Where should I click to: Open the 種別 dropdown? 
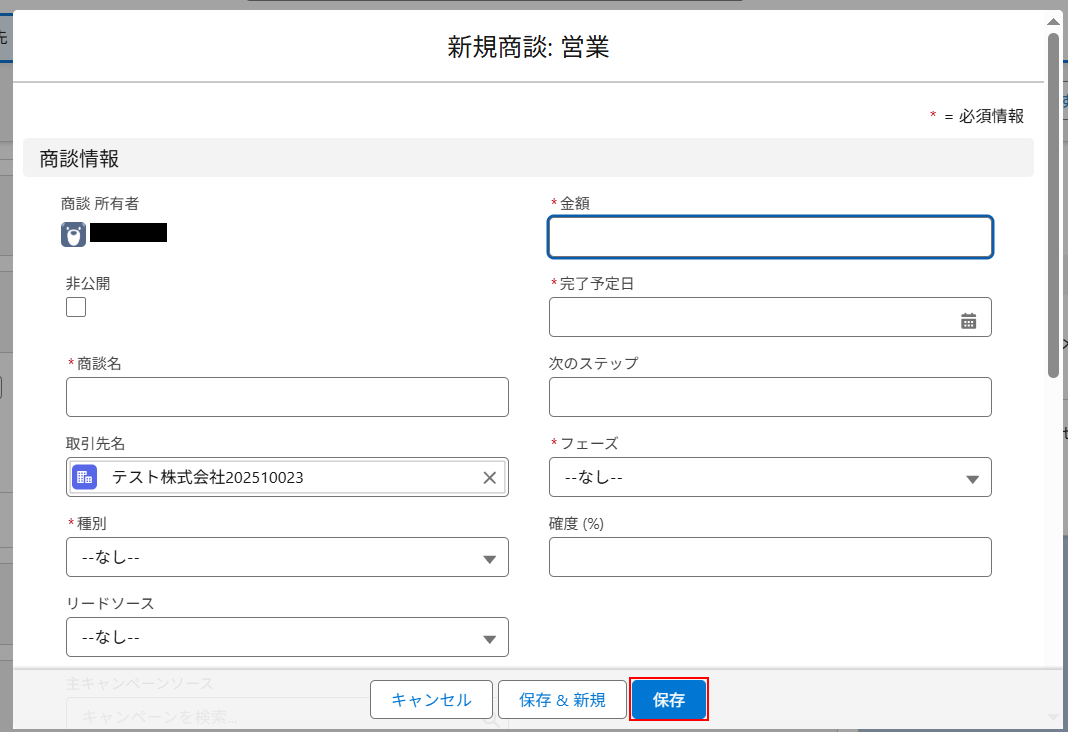[287, 558]
